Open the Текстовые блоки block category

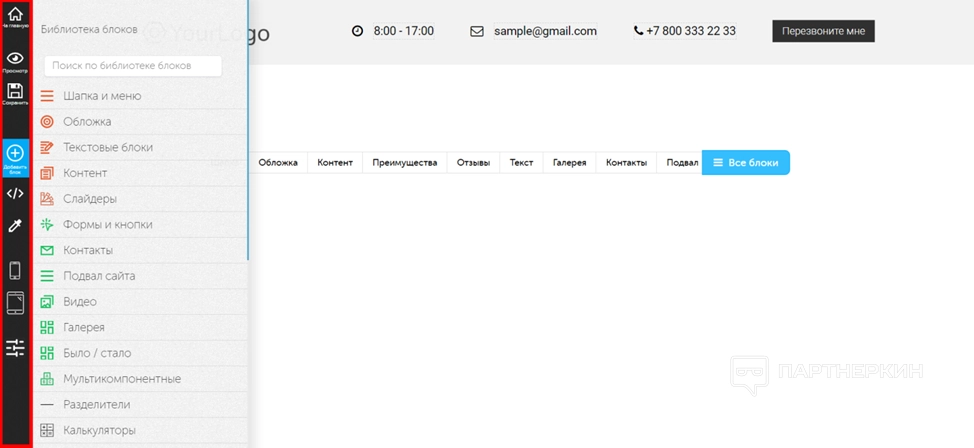click(x=140, y=148)
